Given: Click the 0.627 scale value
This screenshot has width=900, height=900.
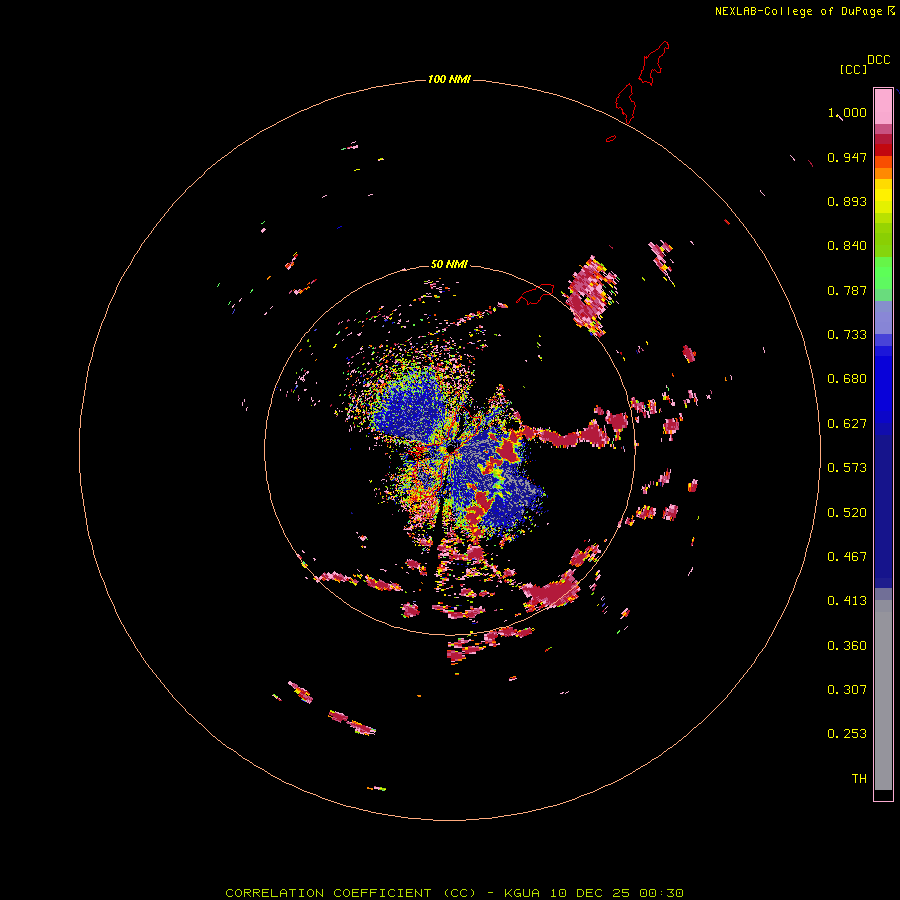Looking at the screenshot, I should click(x=847, y=424).
